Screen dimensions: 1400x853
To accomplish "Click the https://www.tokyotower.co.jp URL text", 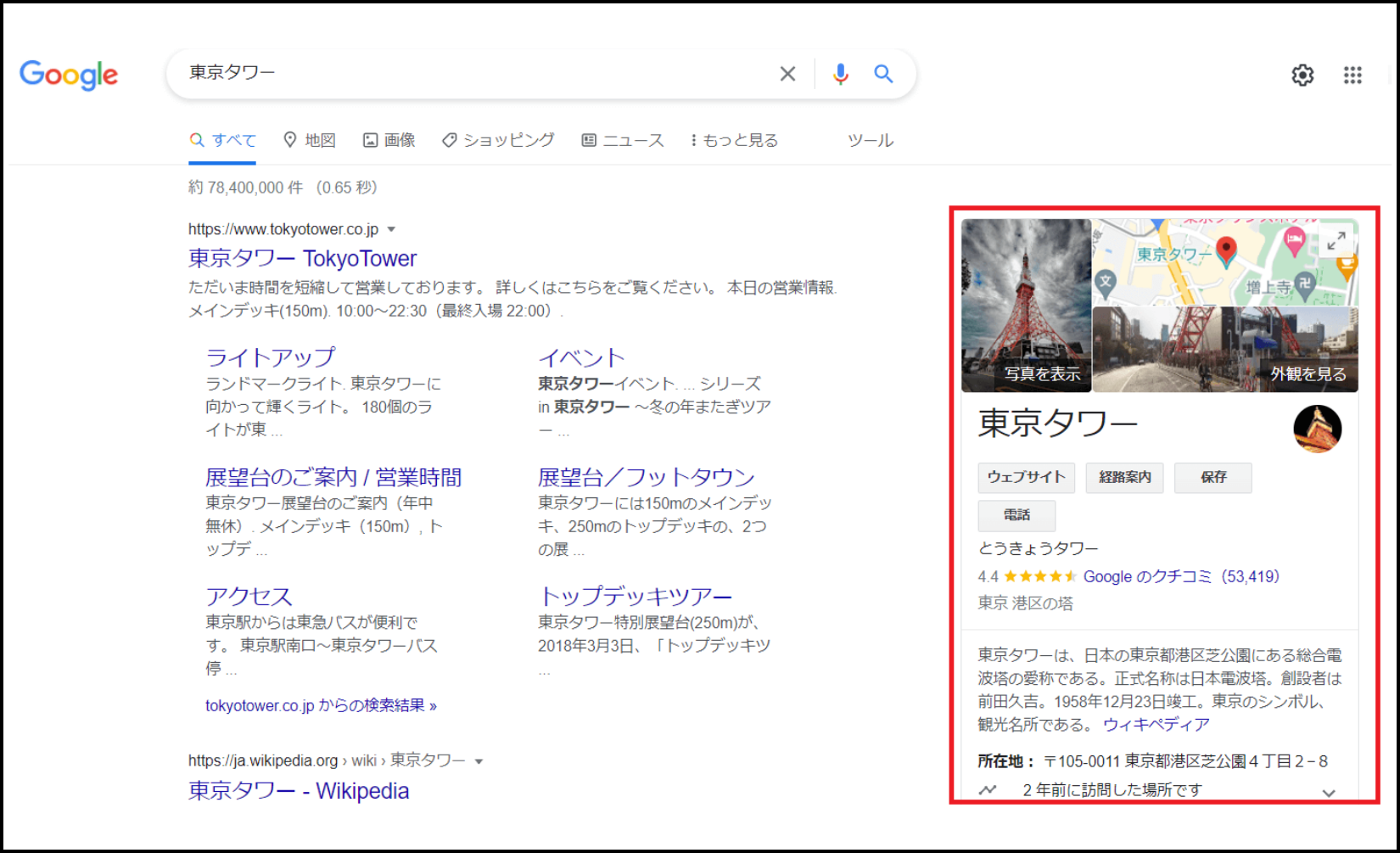I will pyautogui.click(x=283, y=229).
